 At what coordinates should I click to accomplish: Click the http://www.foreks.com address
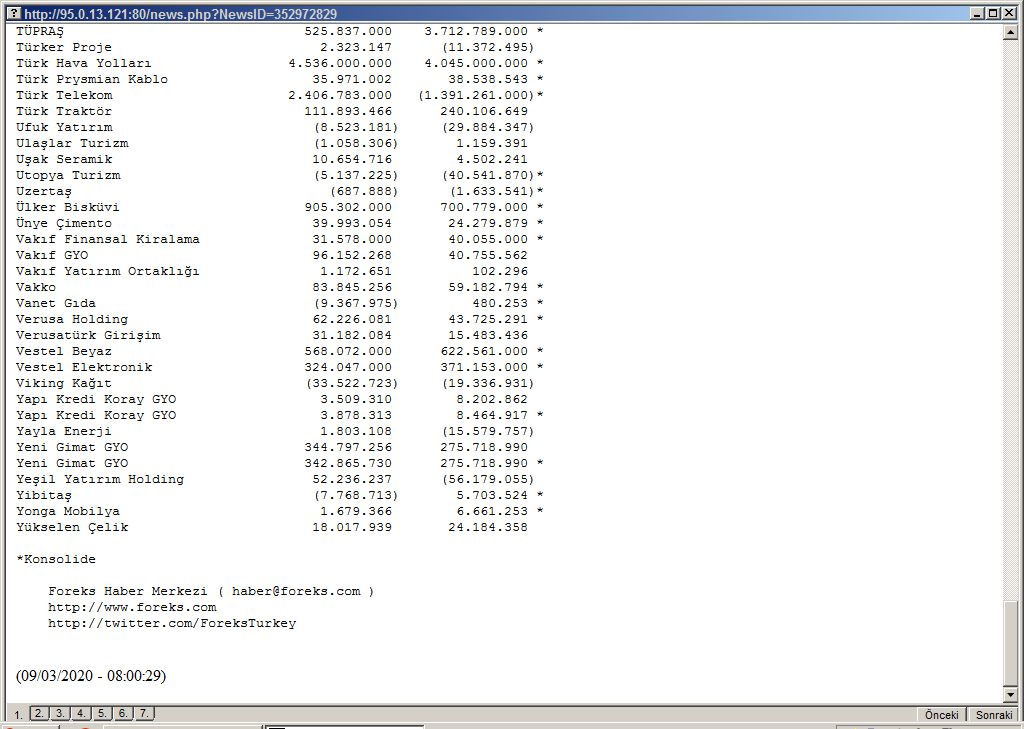[x=132, y=608]
